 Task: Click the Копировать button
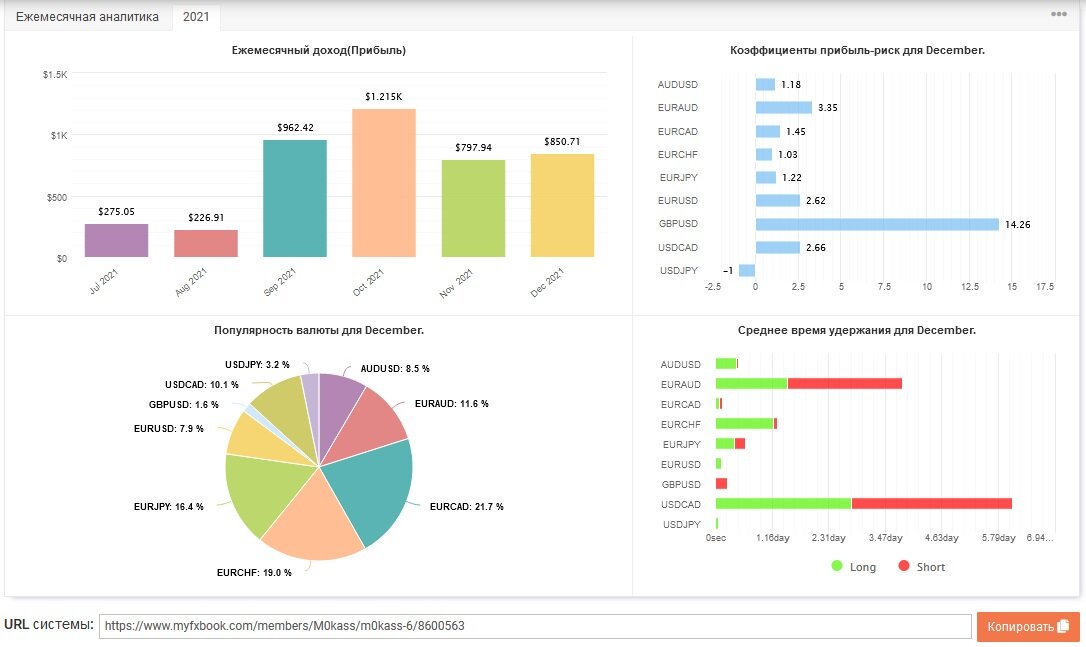click(1028, 626)
